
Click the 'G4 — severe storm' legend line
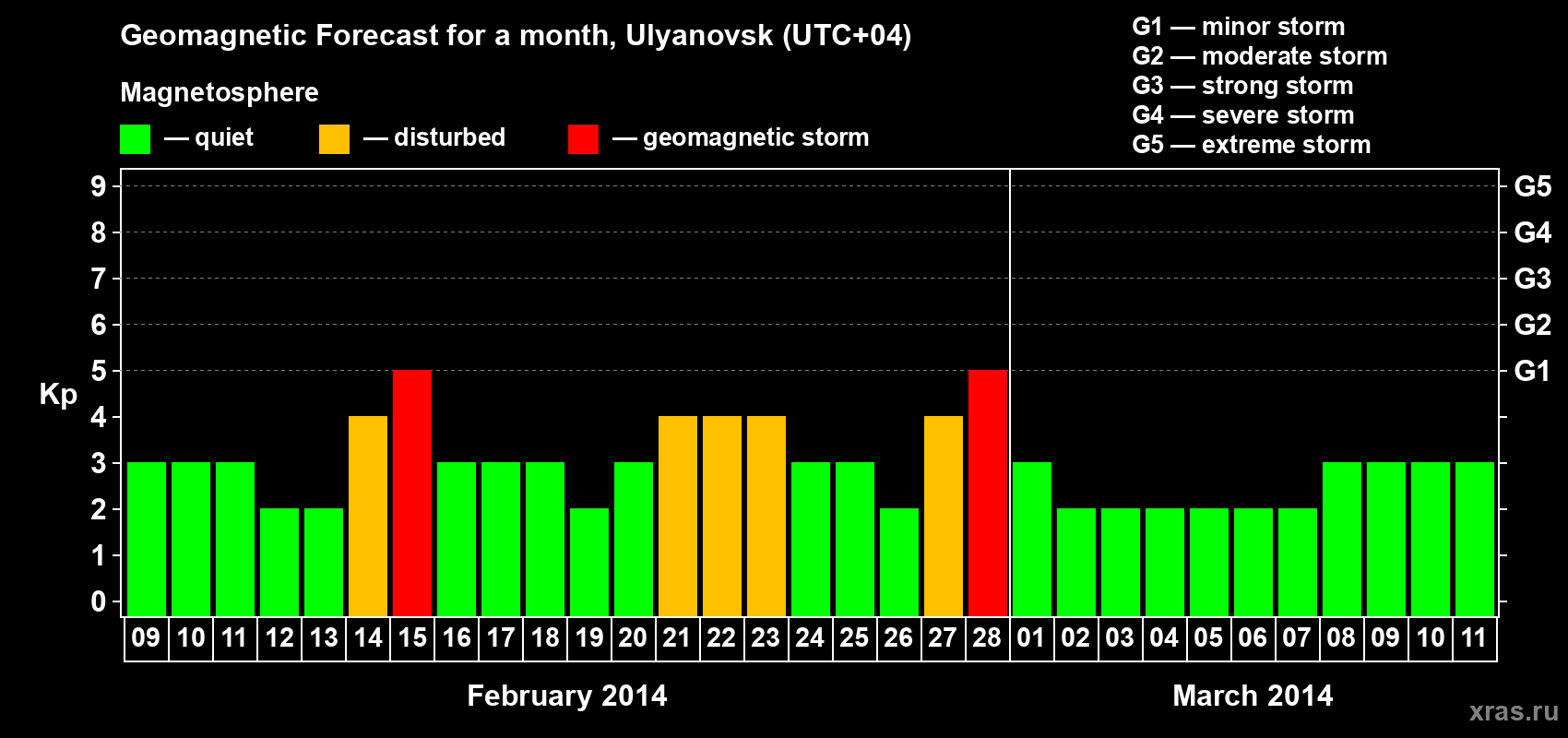pos(1243,115)
